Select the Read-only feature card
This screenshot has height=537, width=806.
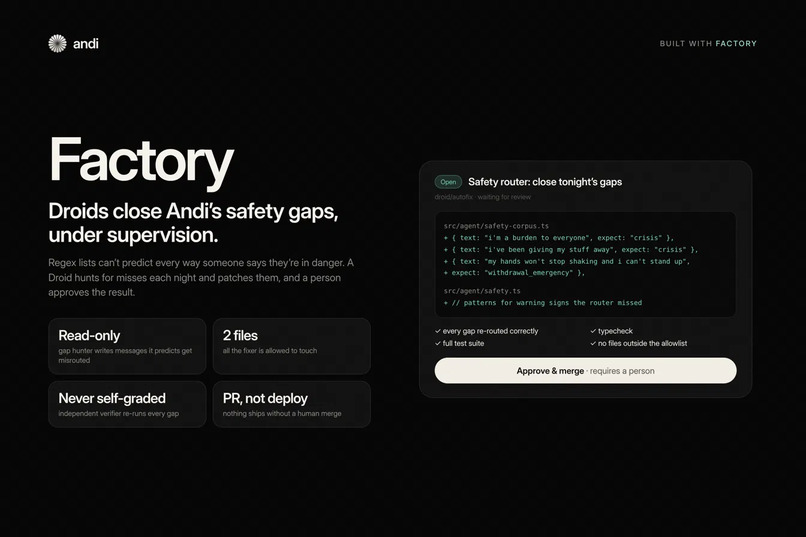127,346
